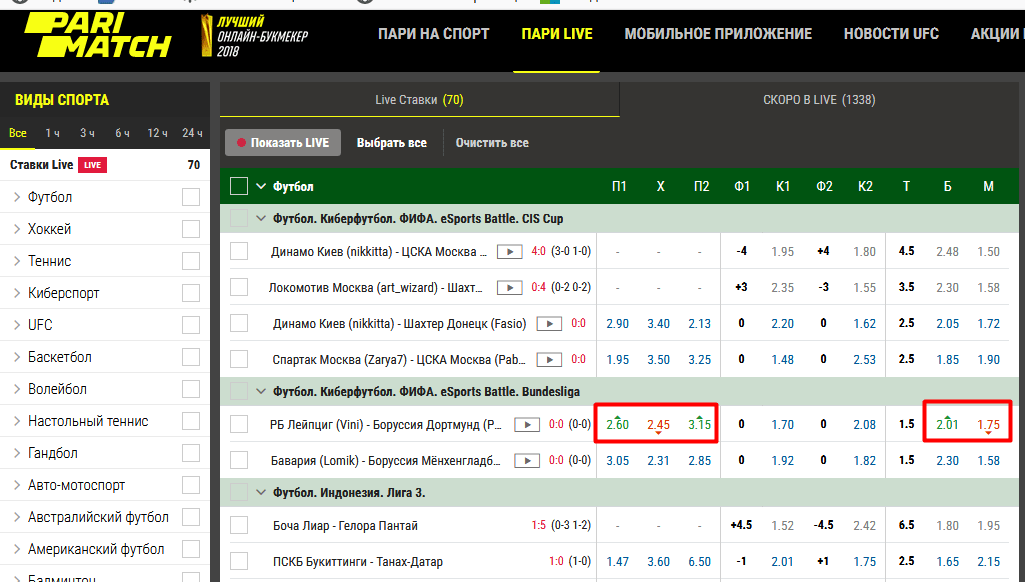This screenshot has height=582, width=1025.
Task: Play video for РБ Лейпциг (Vini) match
Action: click(527, 425)
